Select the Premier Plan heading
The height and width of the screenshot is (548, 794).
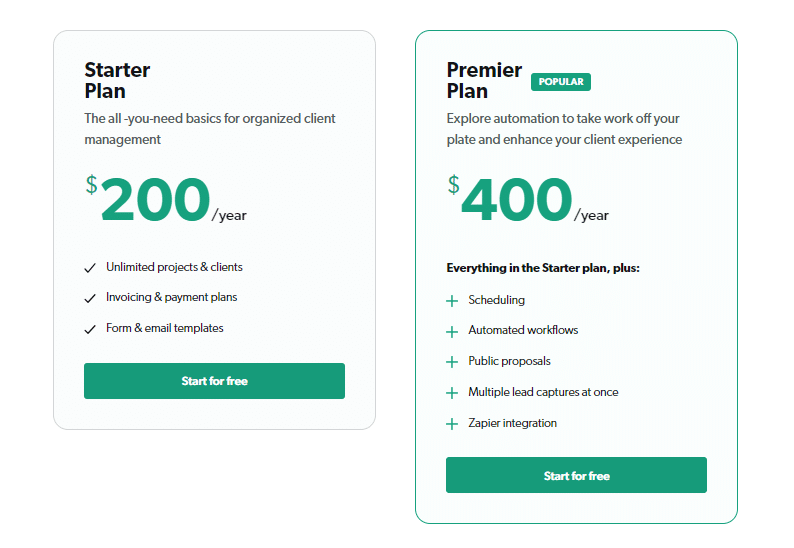pyautogui.click(x=484, y=80)
